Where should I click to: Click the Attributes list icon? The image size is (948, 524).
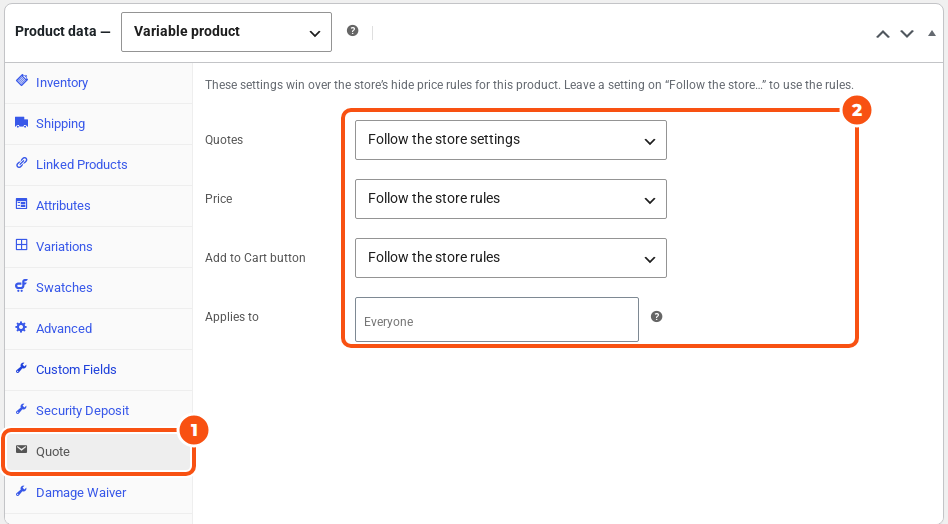pos(22,204)
